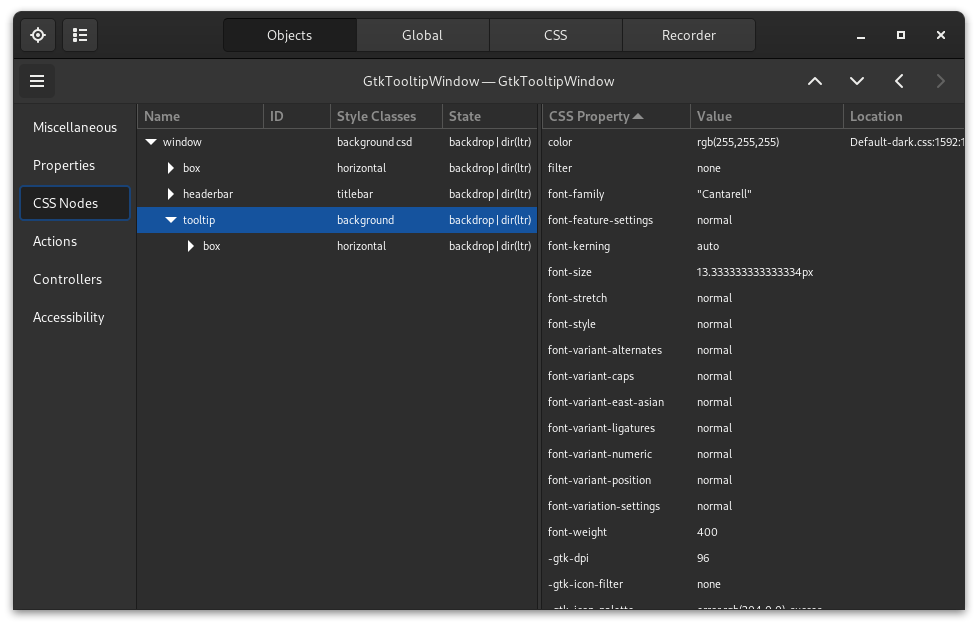Screen dimensions: 978x626
Task: Select the tooltip tree row
Action: pos(337,220)
